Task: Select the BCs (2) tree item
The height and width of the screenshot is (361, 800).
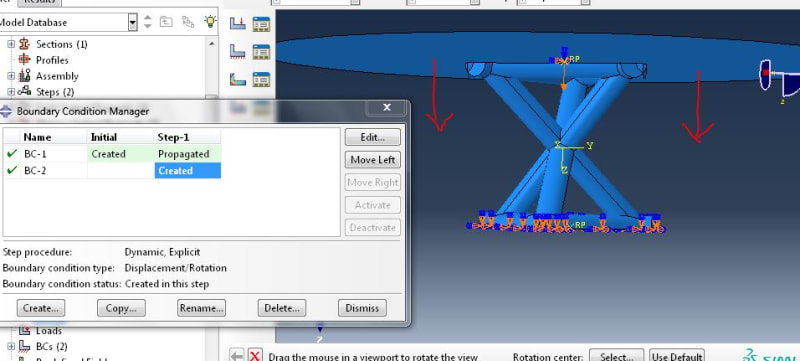Action: (52, 347)
